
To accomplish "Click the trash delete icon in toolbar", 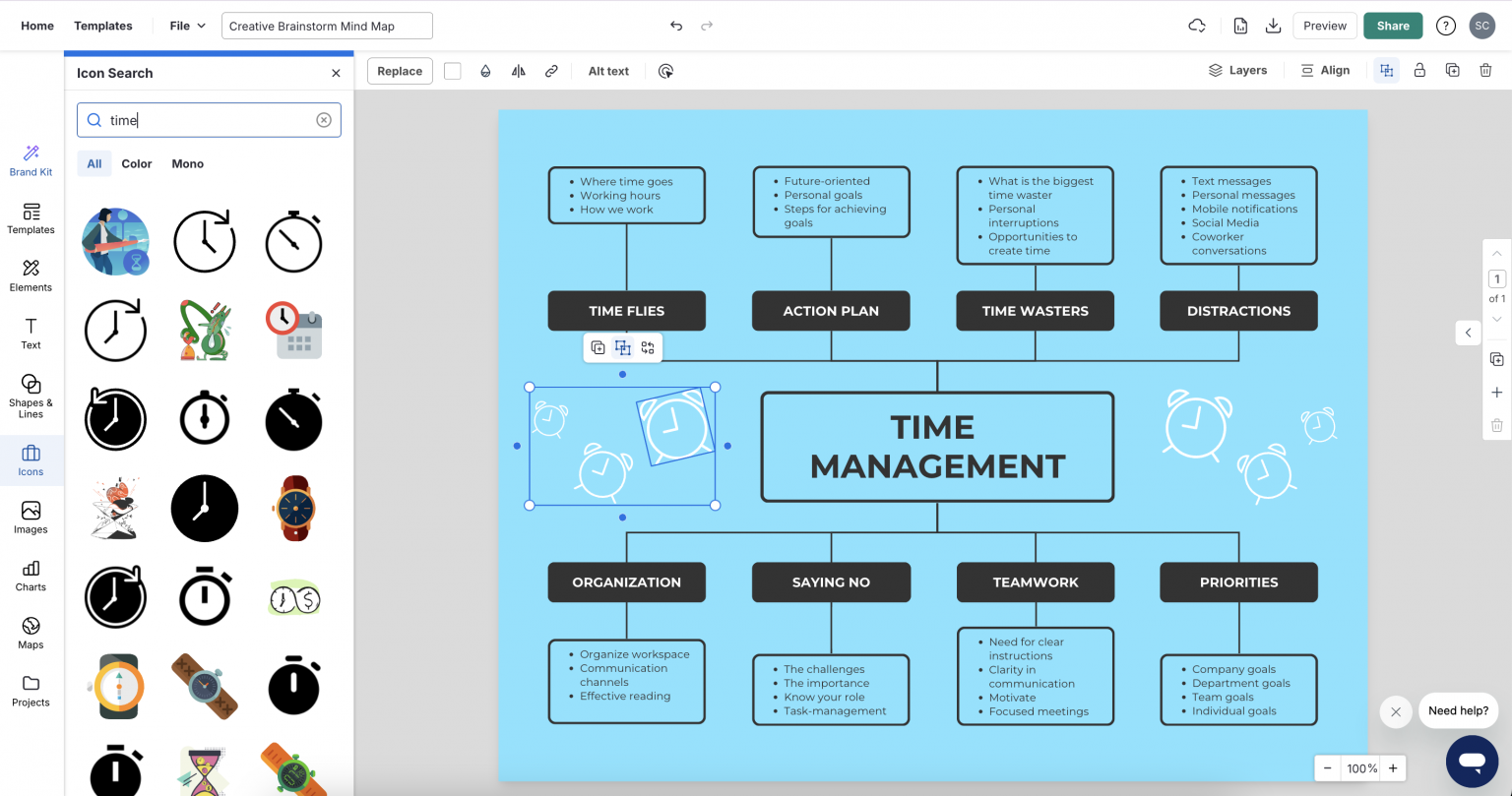I will (1485, 70).
